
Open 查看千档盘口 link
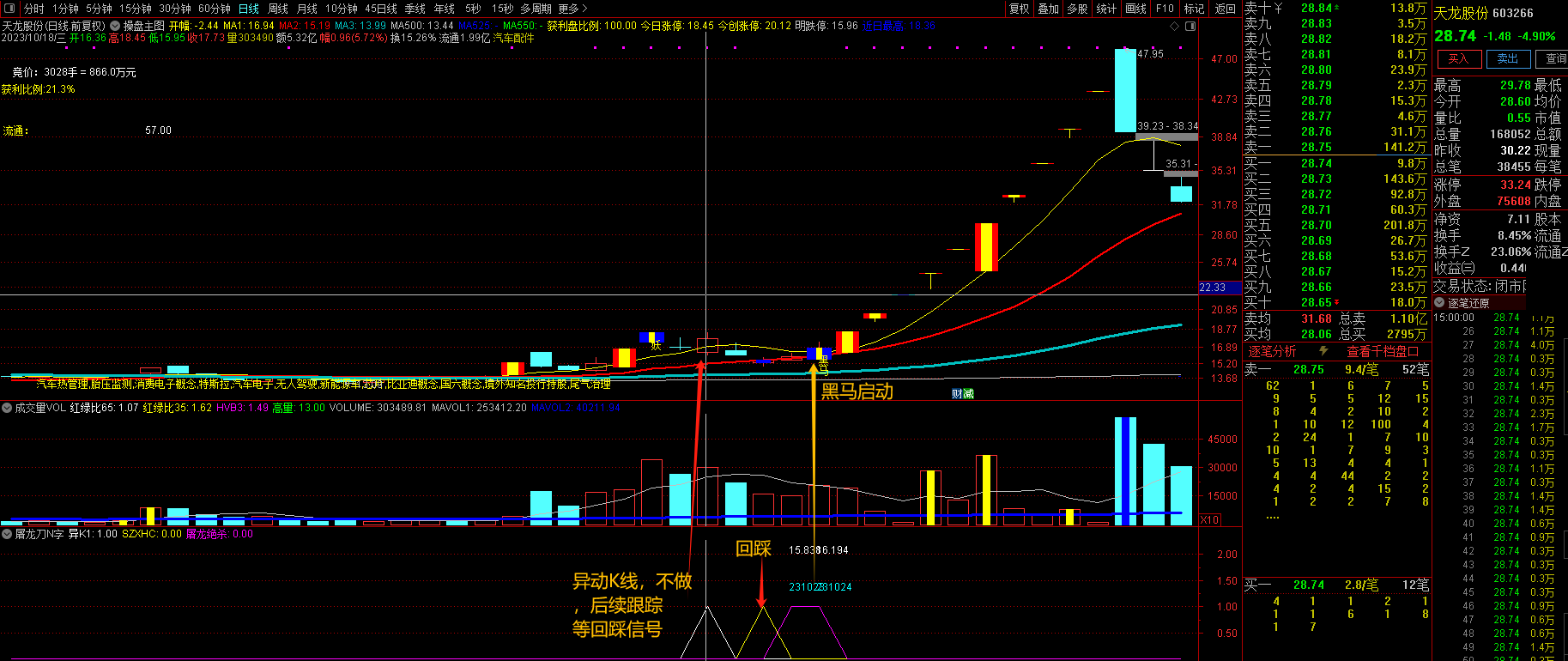(1382, 351)
